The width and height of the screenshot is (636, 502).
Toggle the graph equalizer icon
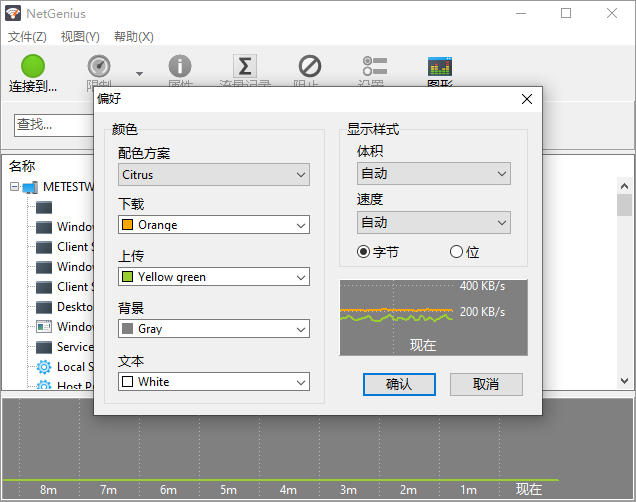pos(440,67)
